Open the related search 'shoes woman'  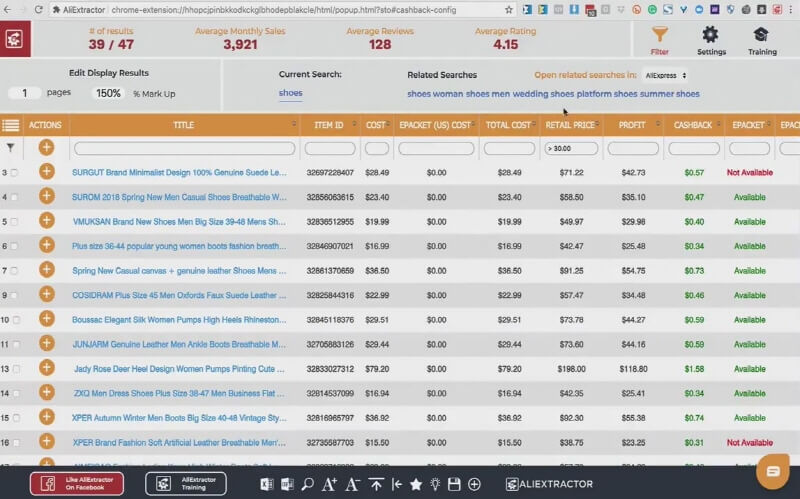tap(435, 94)
